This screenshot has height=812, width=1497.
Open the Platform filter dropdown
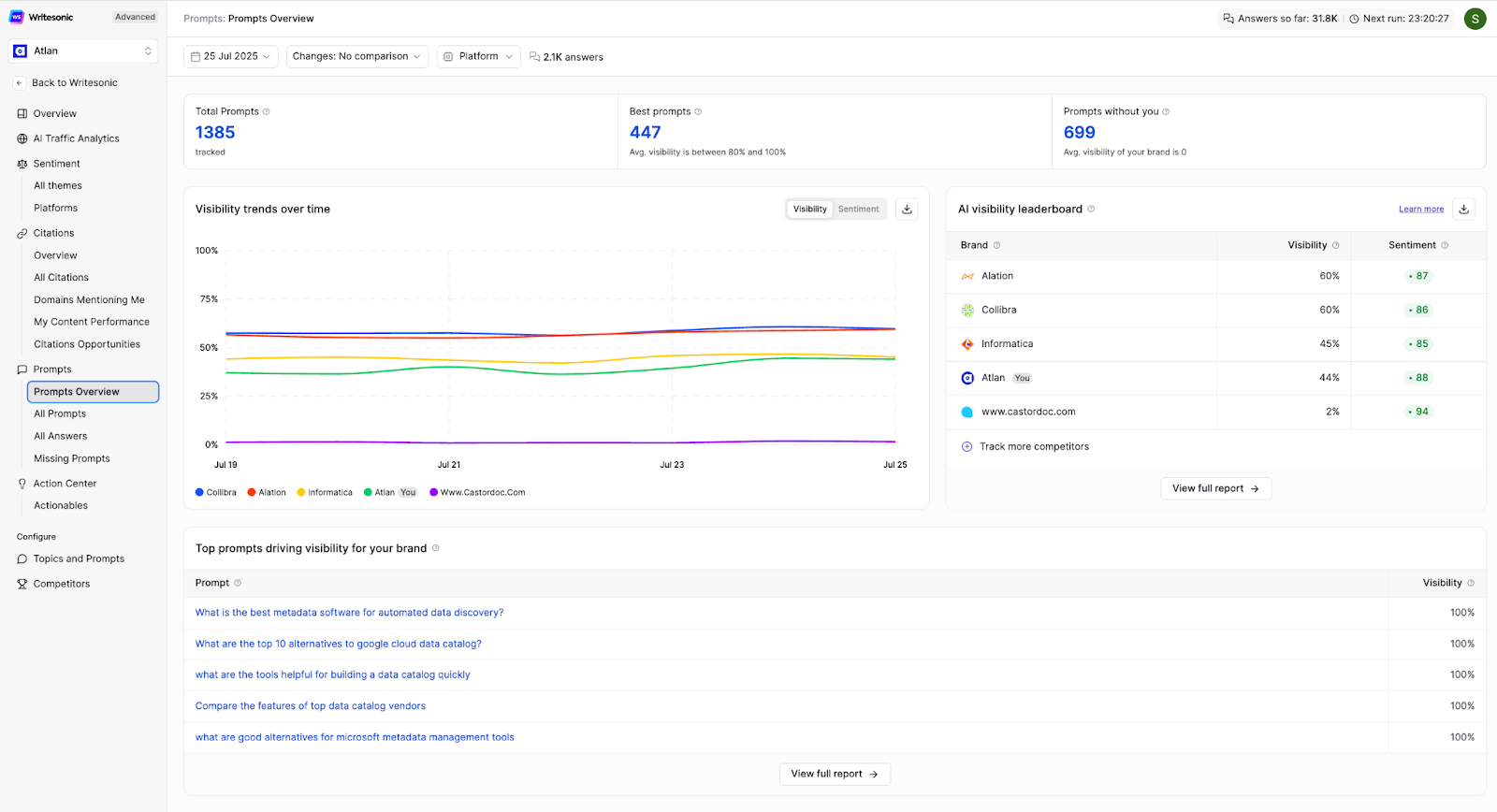[x=479, y=57]
